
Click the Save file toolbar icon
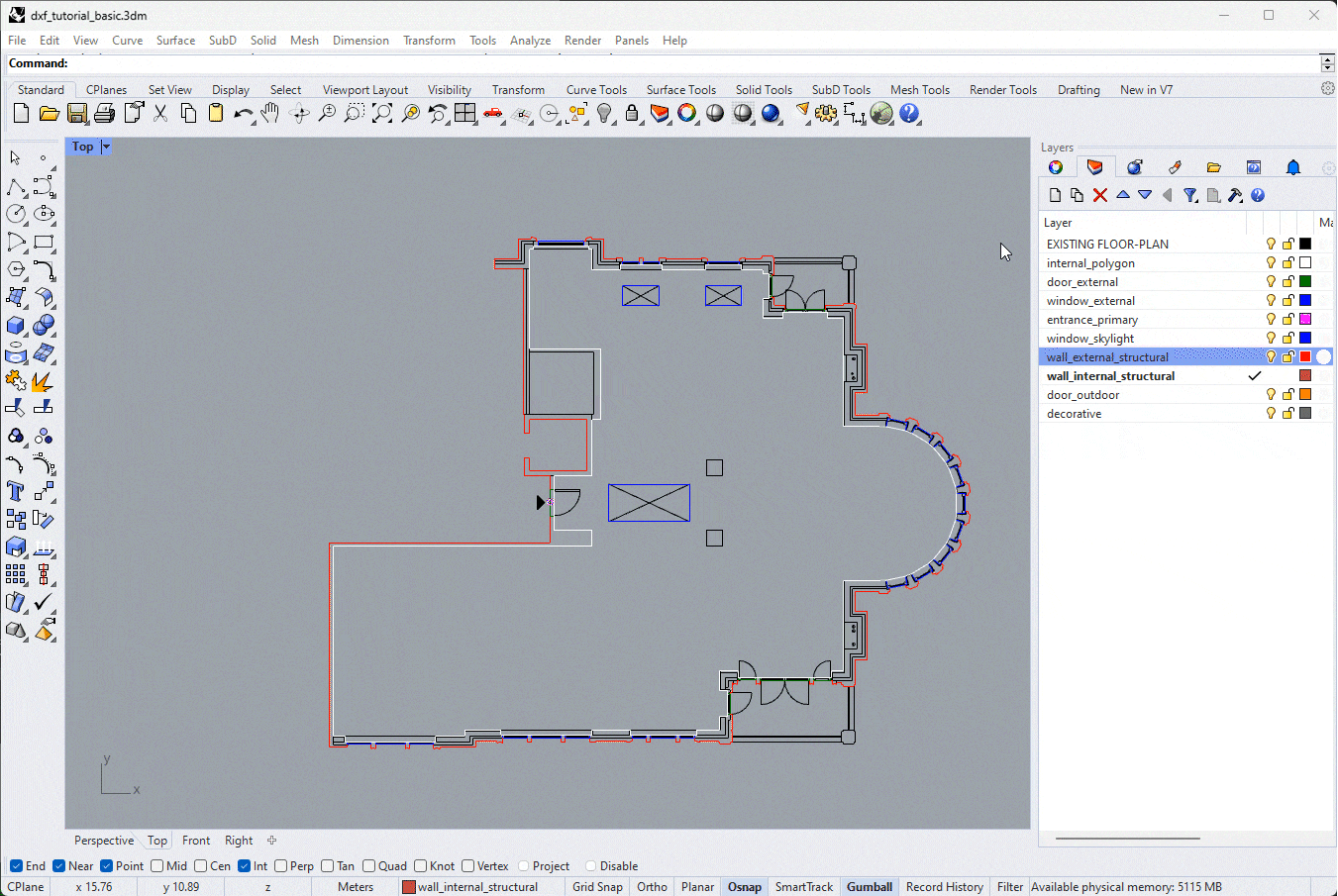pos(76,114)
